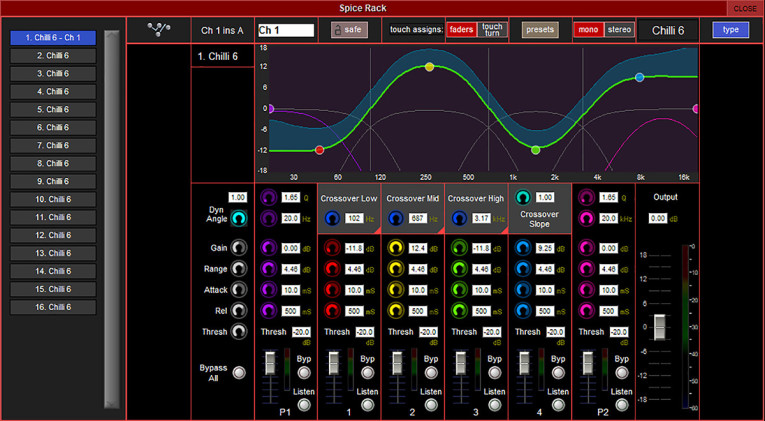Open the type selector
Viewport: 765px width, 421px height.
click(730, 30)
